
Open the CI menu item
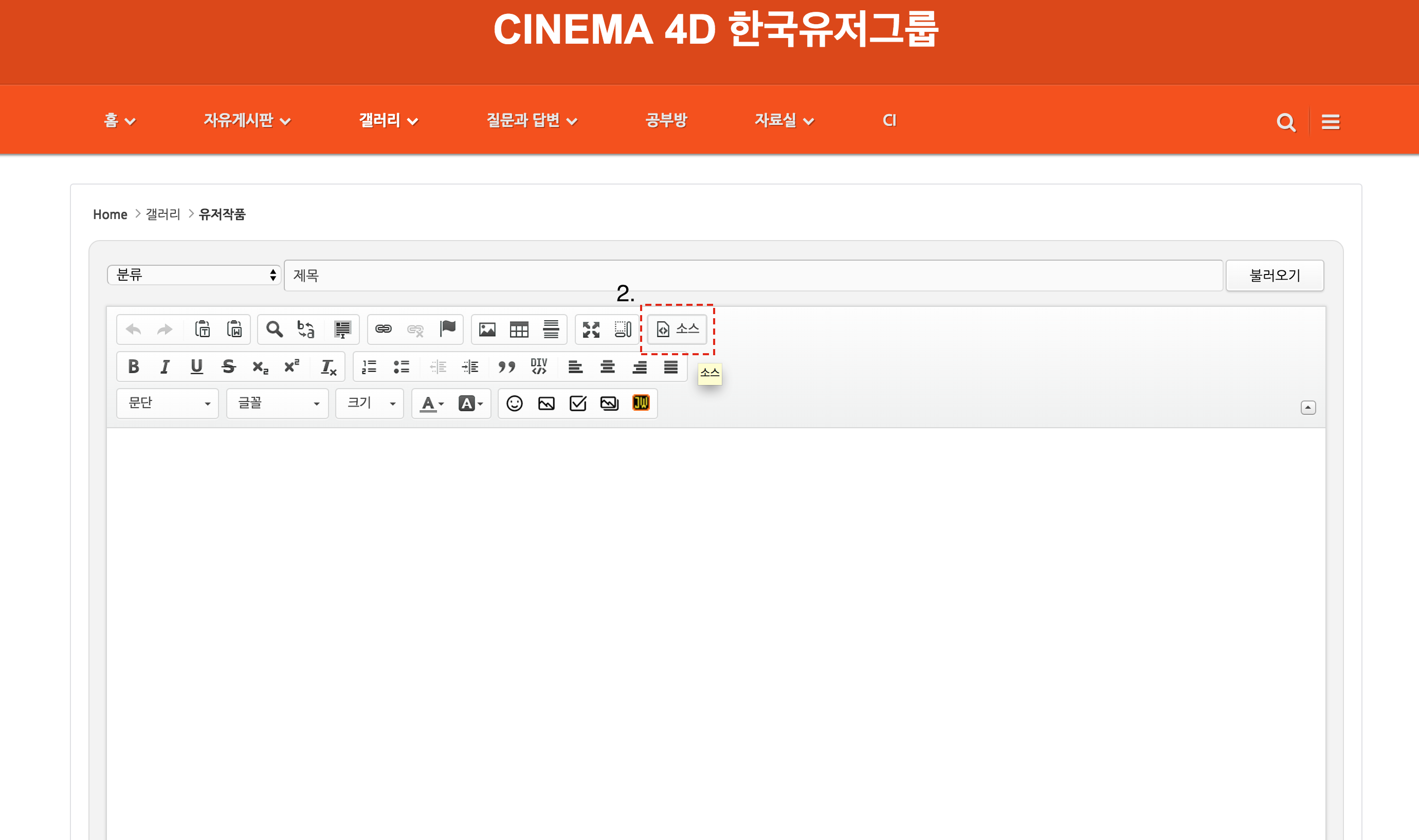[889, 121]
